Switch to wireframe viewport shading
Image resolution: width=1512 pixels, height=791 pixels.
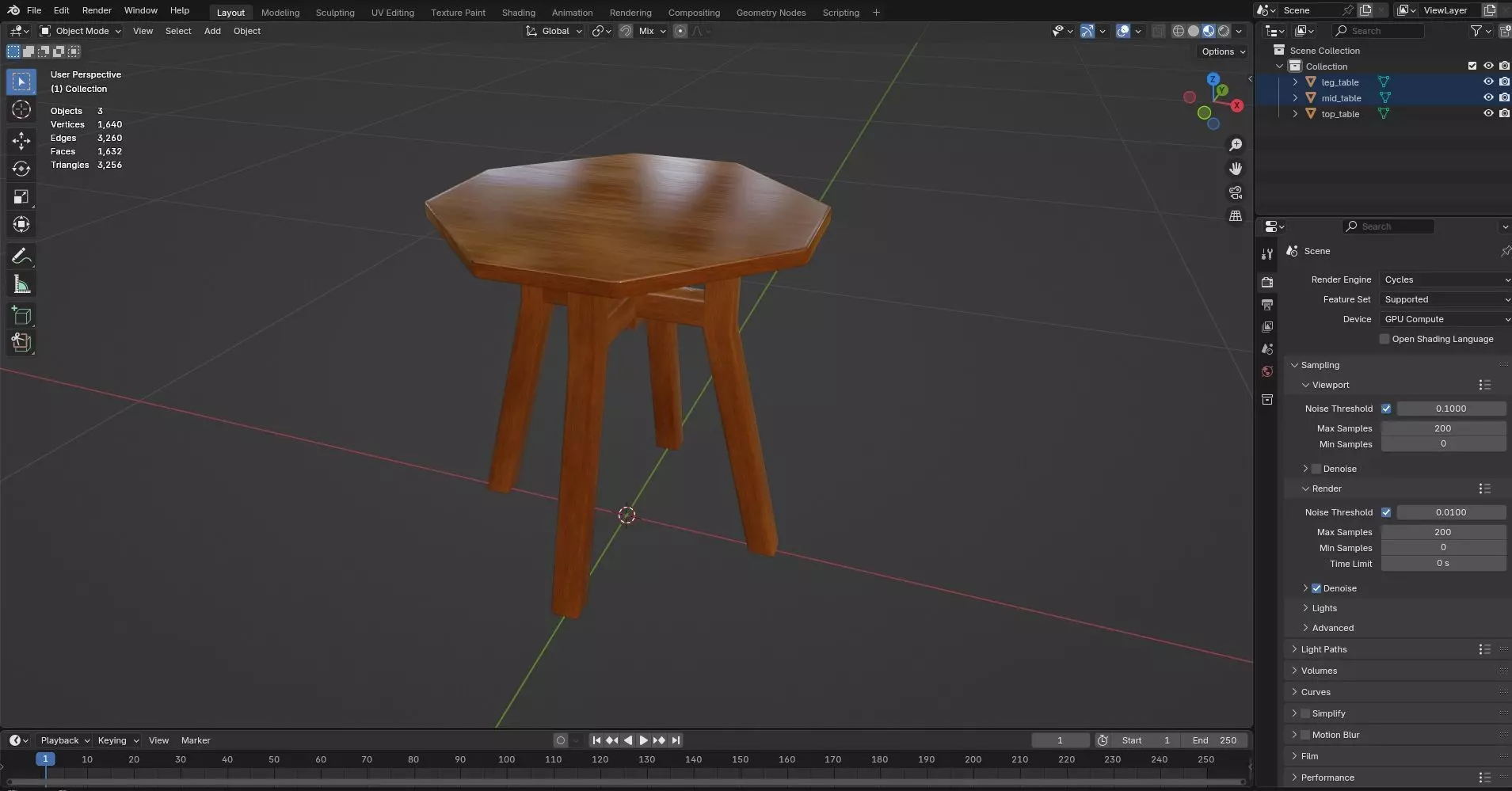(1179, 31)
